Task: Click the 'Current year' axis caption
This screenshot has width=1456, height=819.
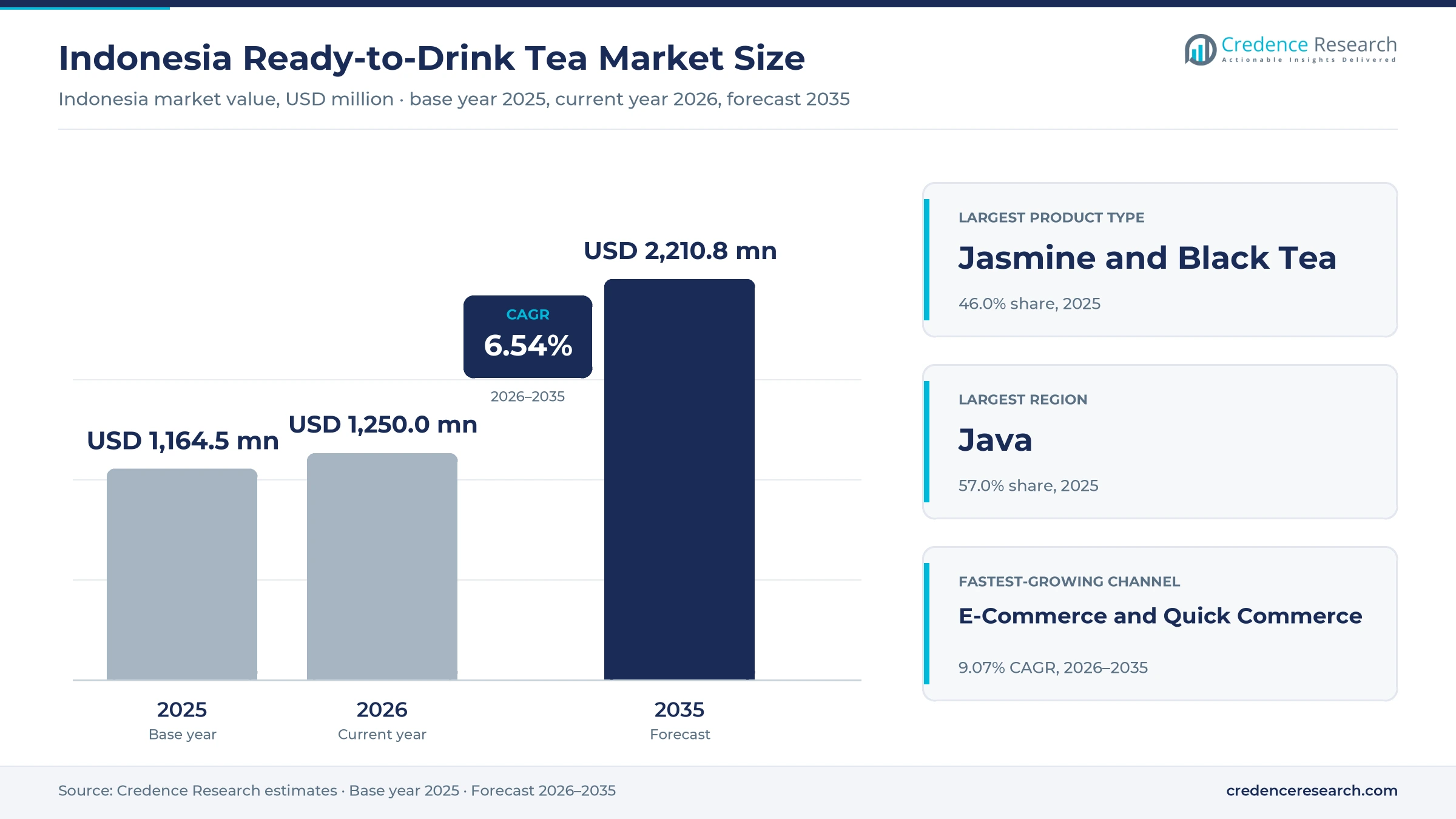Action: (x=382, y=735)
